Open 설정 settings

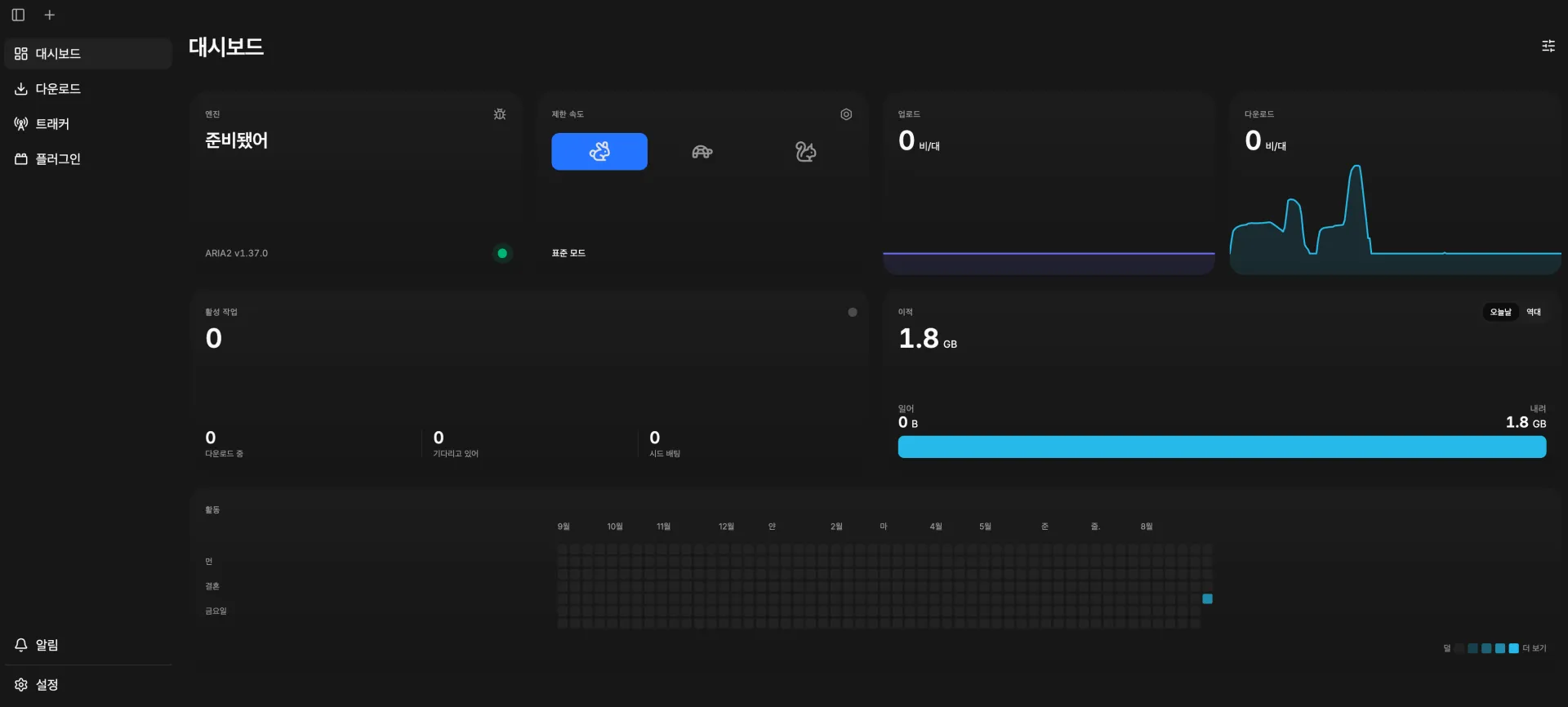coord(88,684)
